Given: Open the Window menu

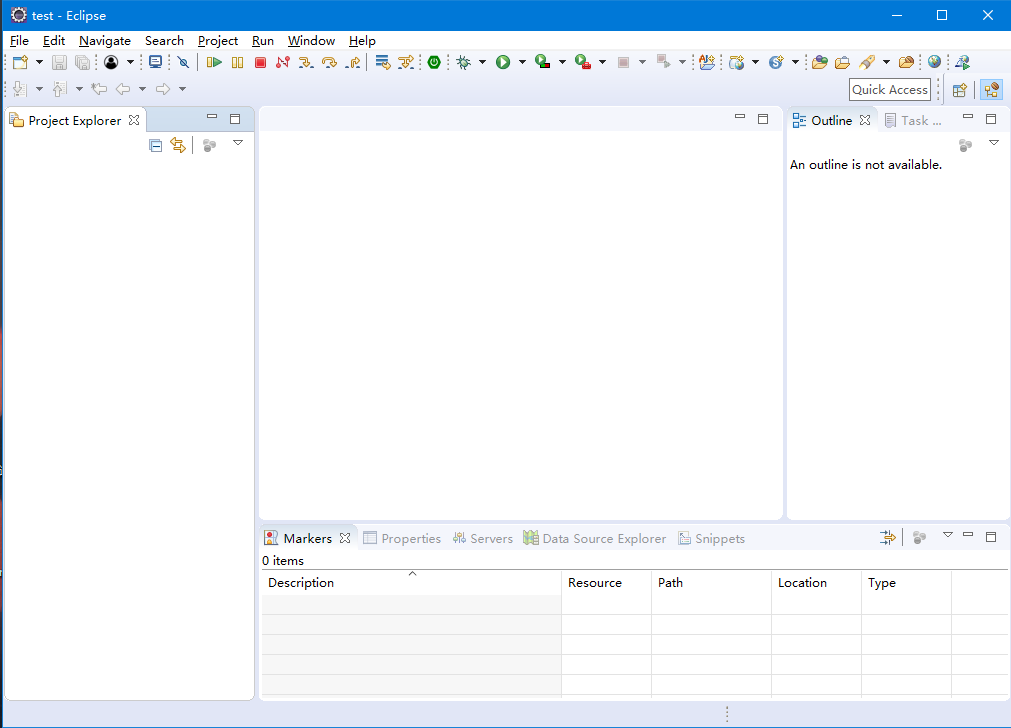Looking at the screenshot, I should click(311, 41).
